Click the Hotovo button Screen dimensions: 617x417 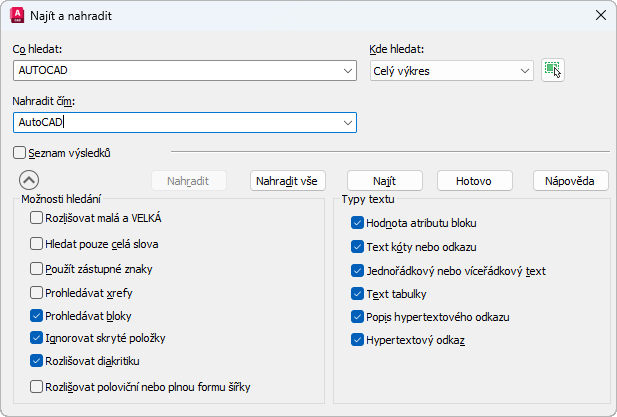pyautogui.click(x=473, y=181)
